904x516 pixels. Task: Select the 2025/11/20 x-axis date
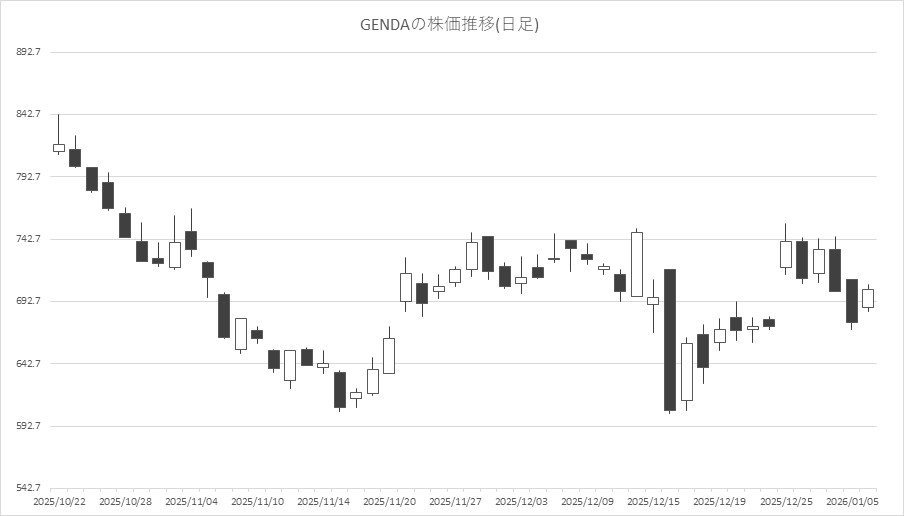389,501
